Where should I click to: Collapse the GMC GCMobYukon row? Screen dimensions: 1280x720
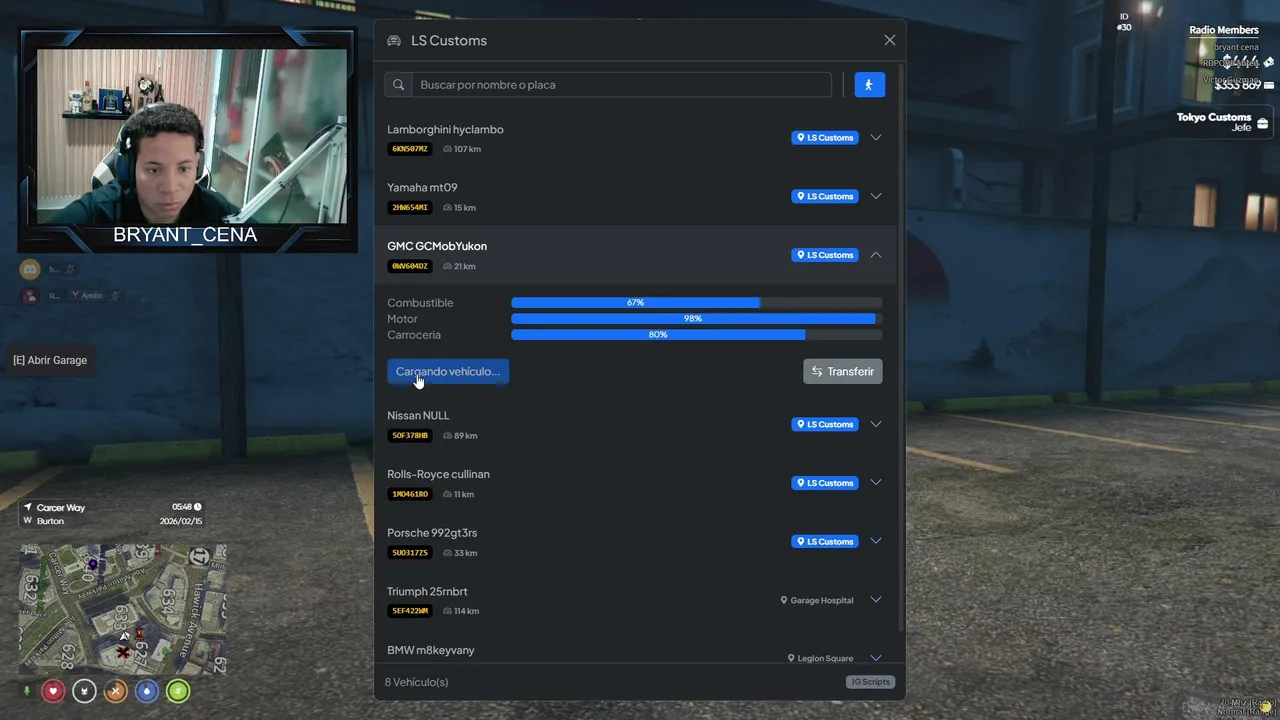coord(875,255)
